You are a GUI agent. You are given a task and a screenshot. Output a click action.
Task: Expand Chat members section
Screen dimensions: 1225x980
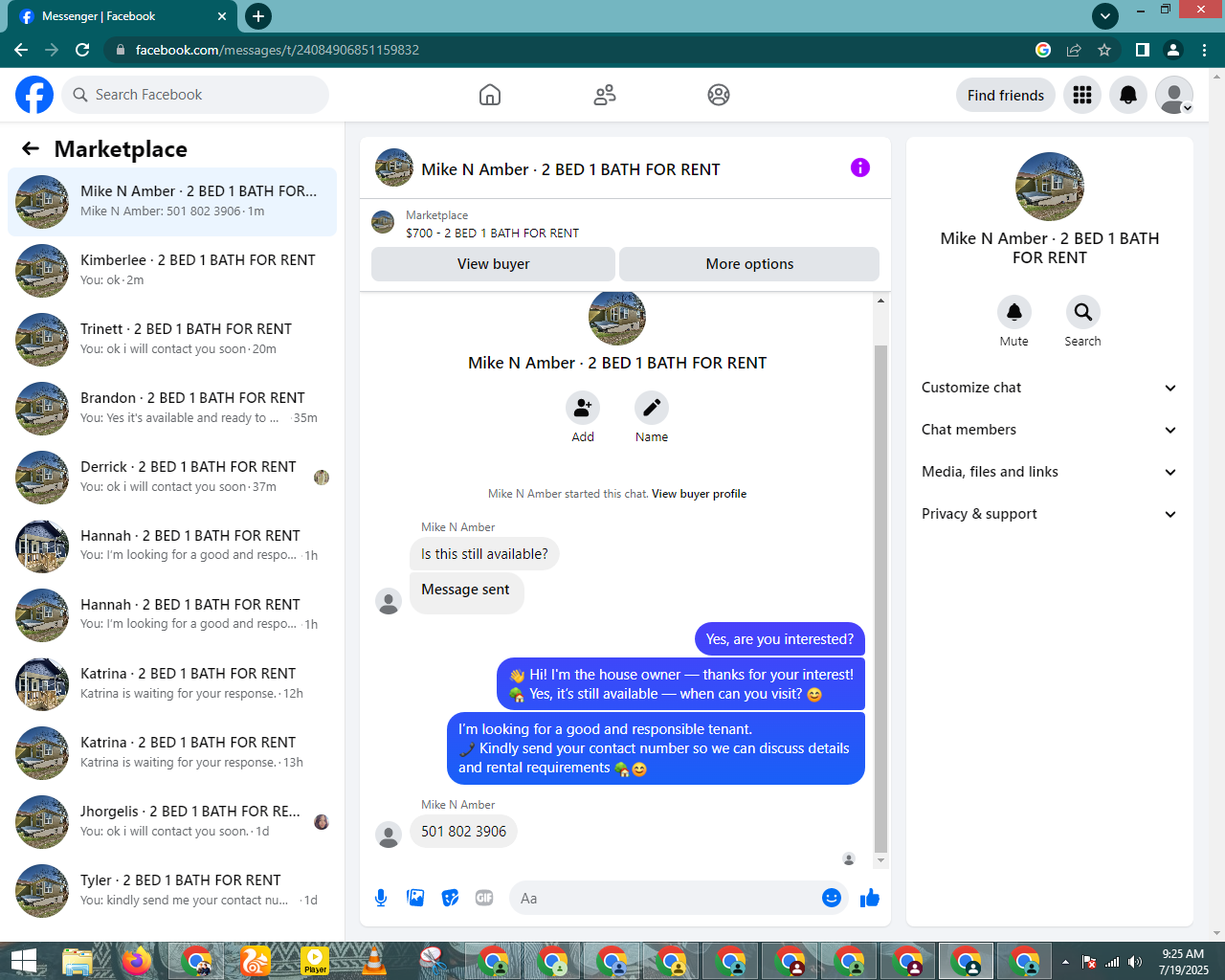[x=1050, y=430]
